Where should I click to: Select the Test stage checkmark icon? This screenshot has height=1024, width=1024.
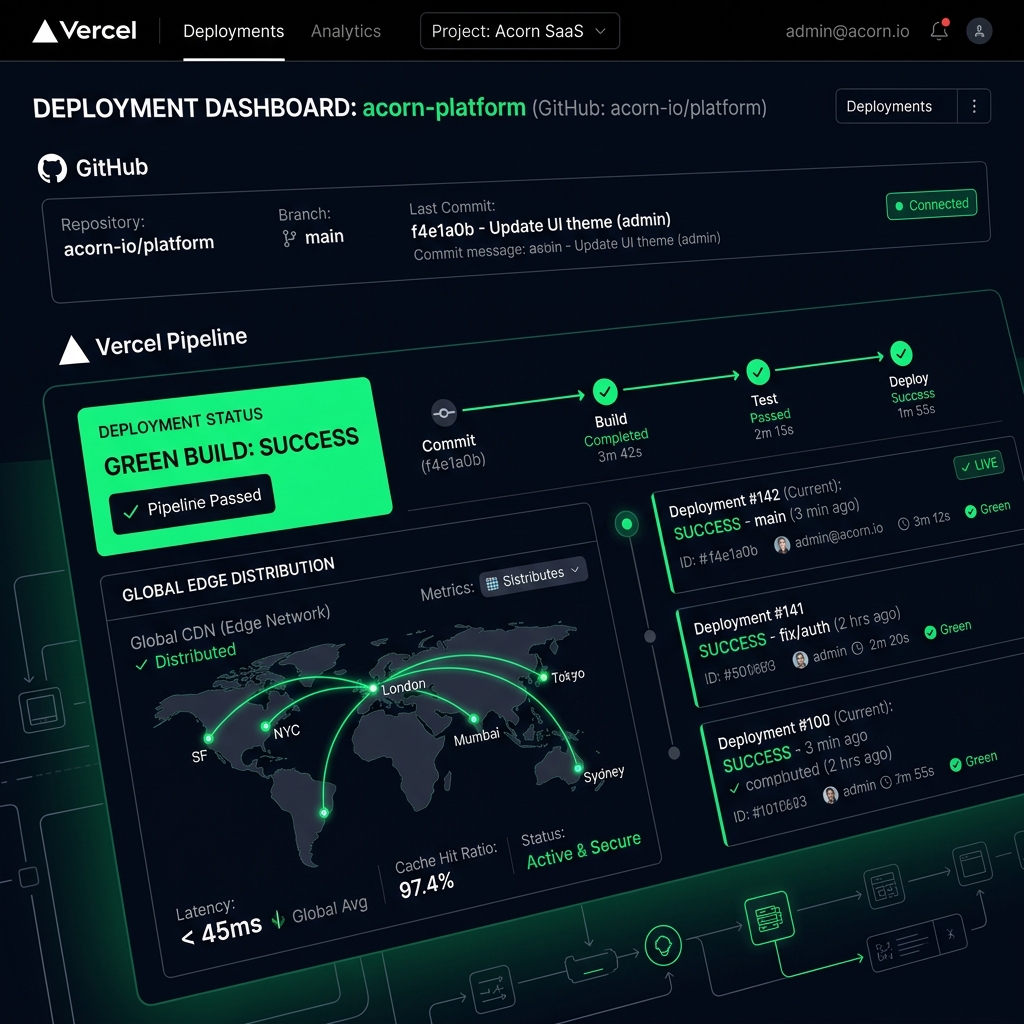[x=758, y=372]
